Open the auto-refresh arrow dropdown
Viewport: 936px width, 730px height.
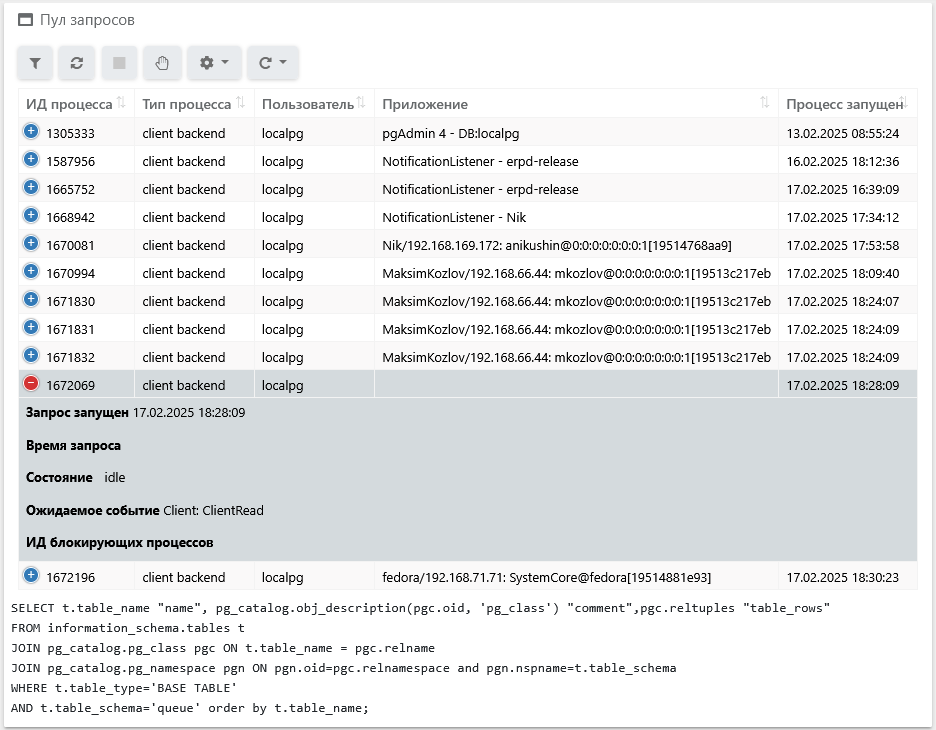pyautogui.click(x=272, y=63)
